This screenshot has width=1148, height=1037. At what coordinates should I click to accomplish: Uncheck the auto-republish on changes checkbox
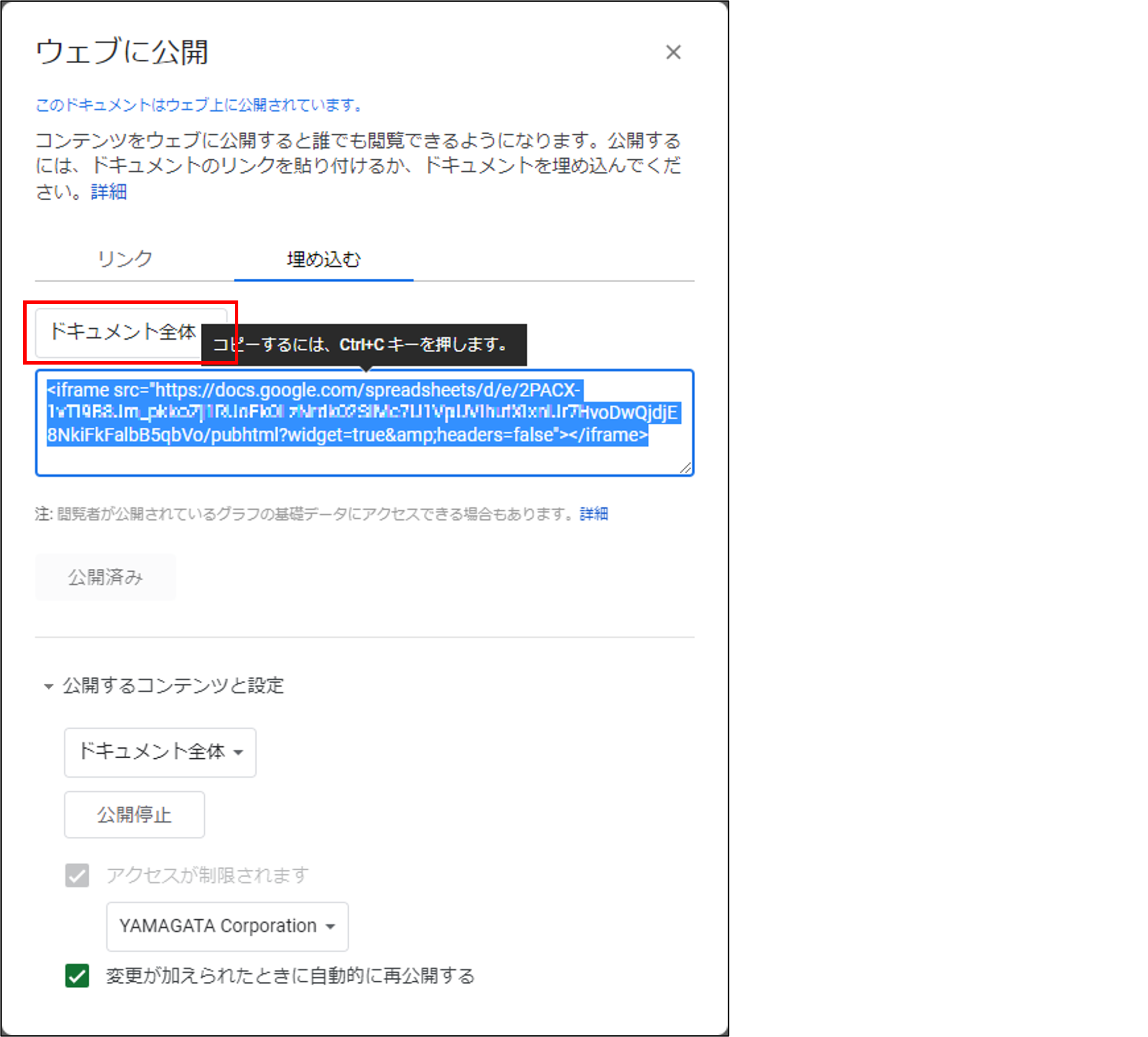77,975
